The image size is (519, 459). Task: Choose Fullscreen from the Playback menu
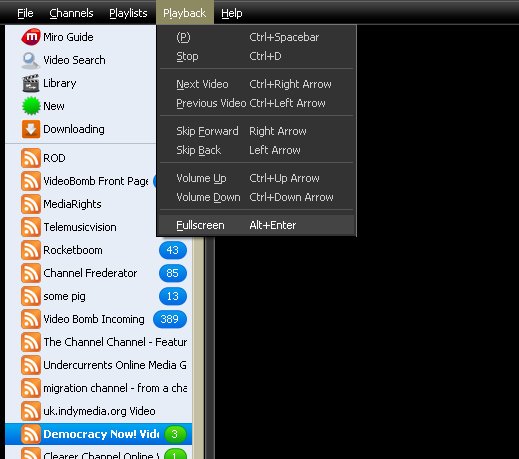tap(256, 225)
